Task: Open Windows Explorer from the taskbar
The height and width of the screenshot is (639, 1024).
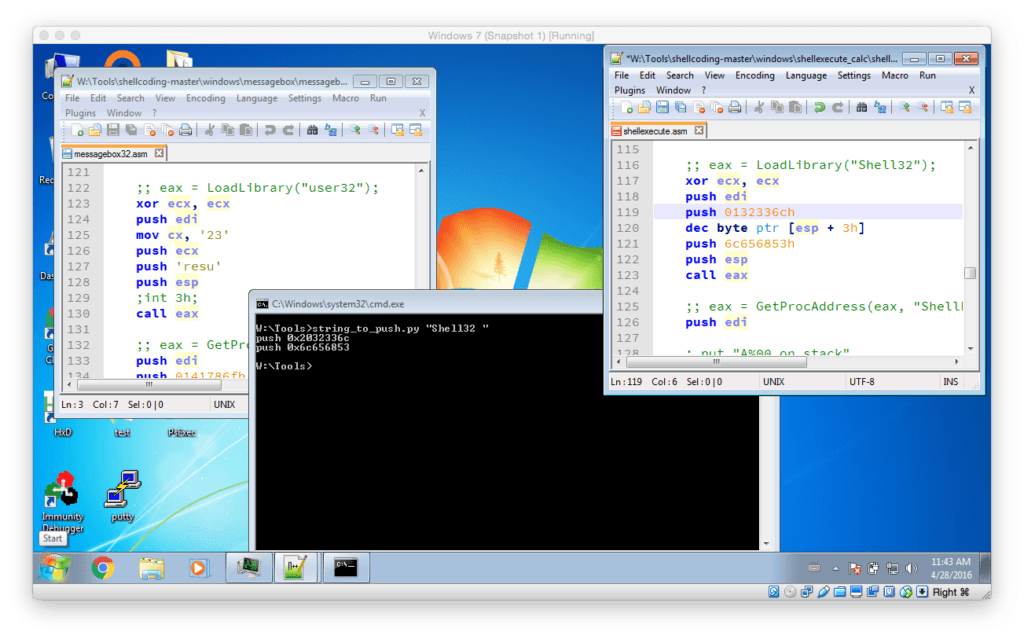Action: (151, 568)
